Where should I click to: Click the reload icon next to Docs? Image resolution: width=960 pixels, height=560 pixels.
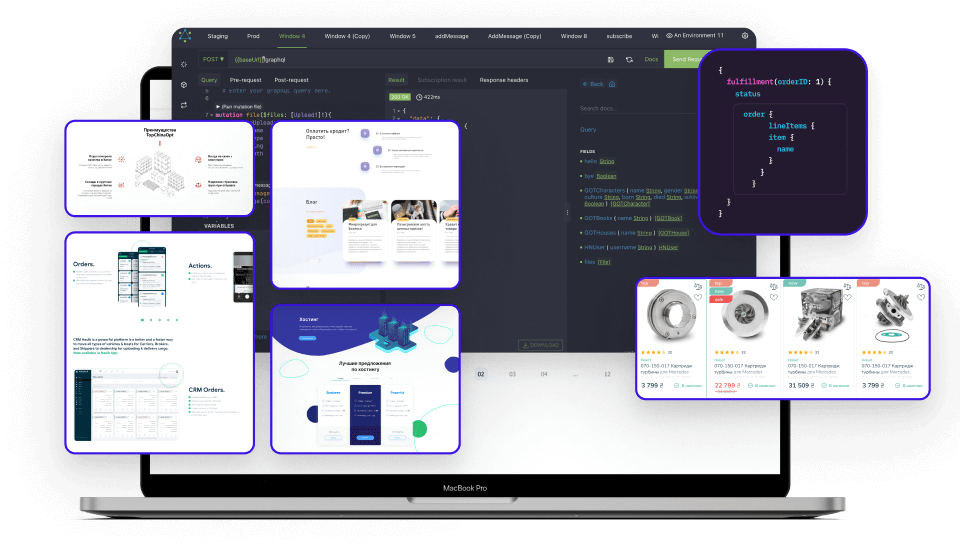(x=629, y=60)
